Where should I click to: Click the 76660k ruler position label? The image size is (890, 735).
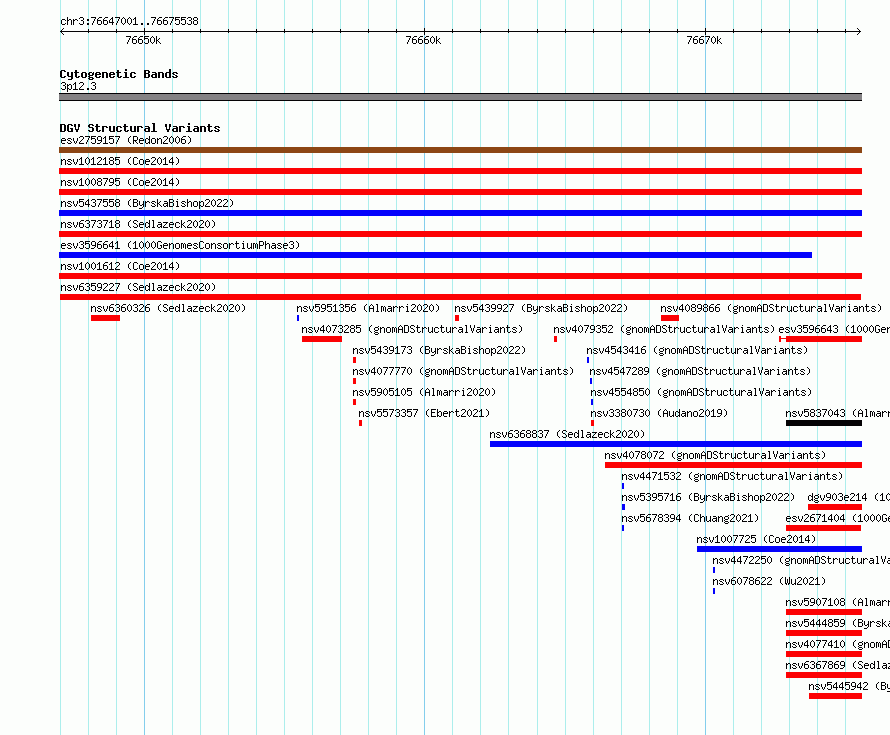423,40
